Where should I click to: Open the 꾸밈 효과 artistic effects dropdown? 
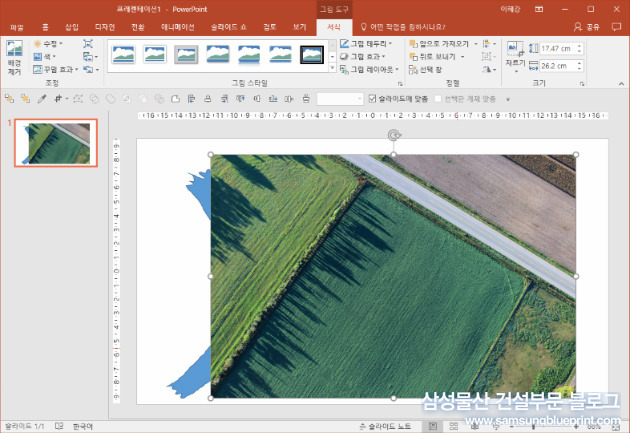(56, 69)
